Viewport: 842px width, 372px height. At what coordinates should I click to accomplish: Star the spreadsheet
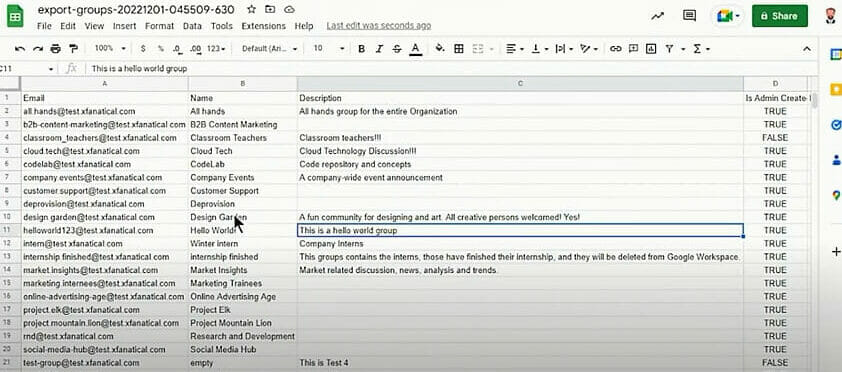coord(251,10)
